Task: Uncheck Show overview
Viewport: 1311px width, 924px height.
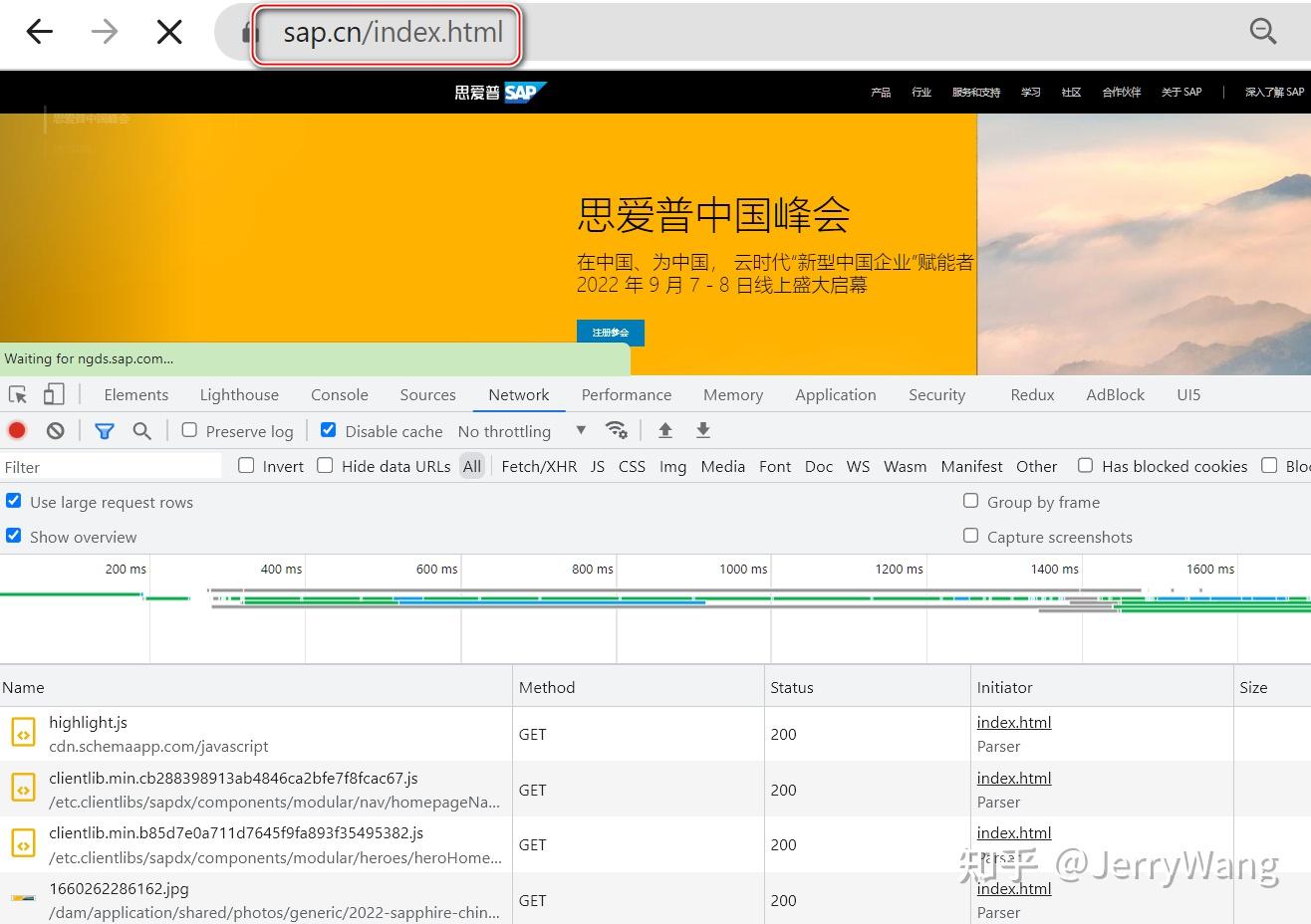Action: pos(14,536)
